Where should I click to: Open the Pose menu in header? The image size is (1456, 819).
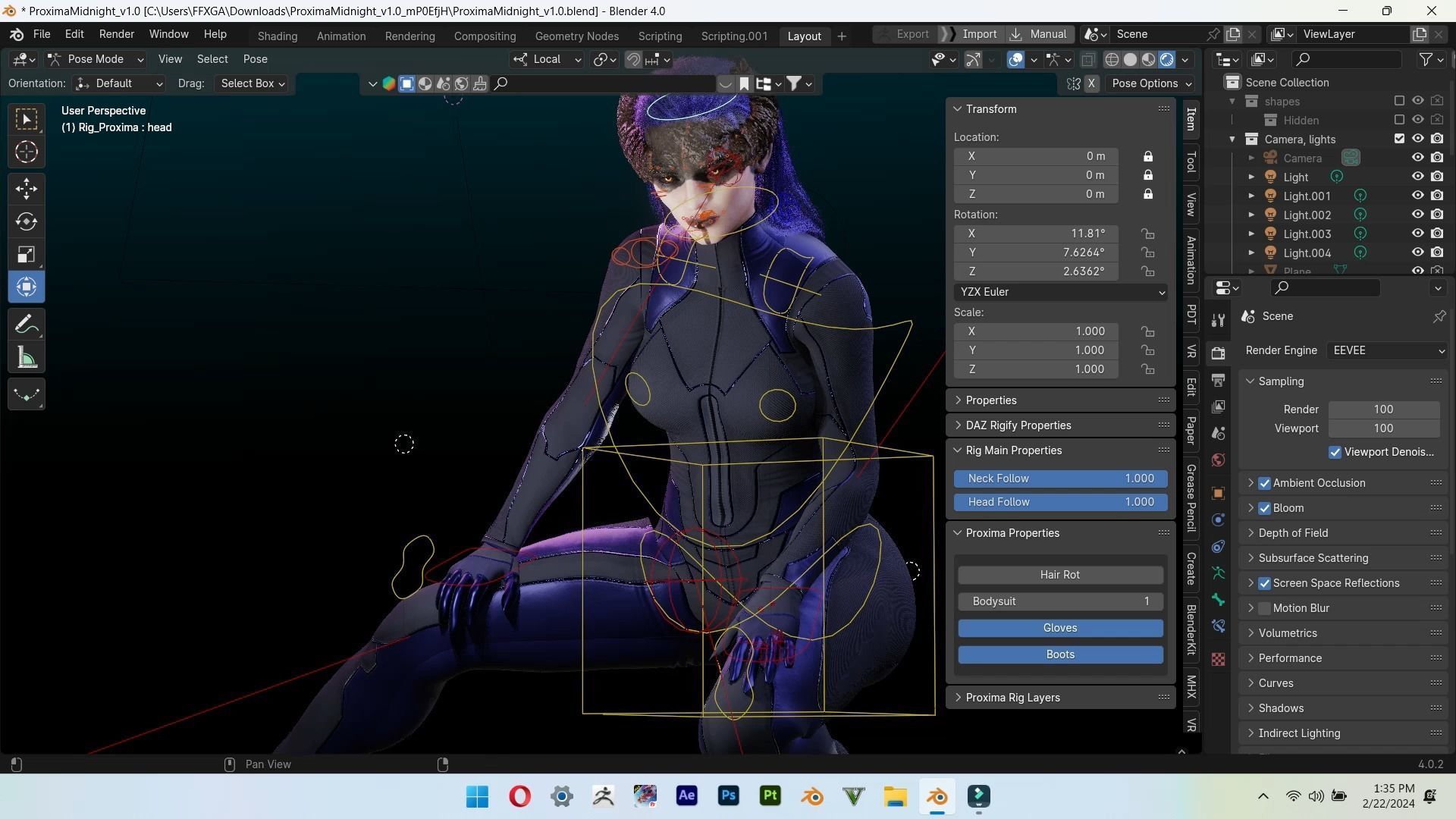[255, 59]
